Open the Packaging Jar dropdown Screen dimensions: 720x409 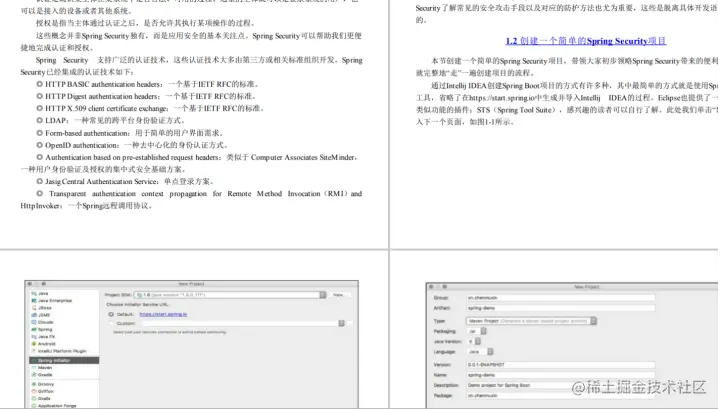(x=477, y=331)
